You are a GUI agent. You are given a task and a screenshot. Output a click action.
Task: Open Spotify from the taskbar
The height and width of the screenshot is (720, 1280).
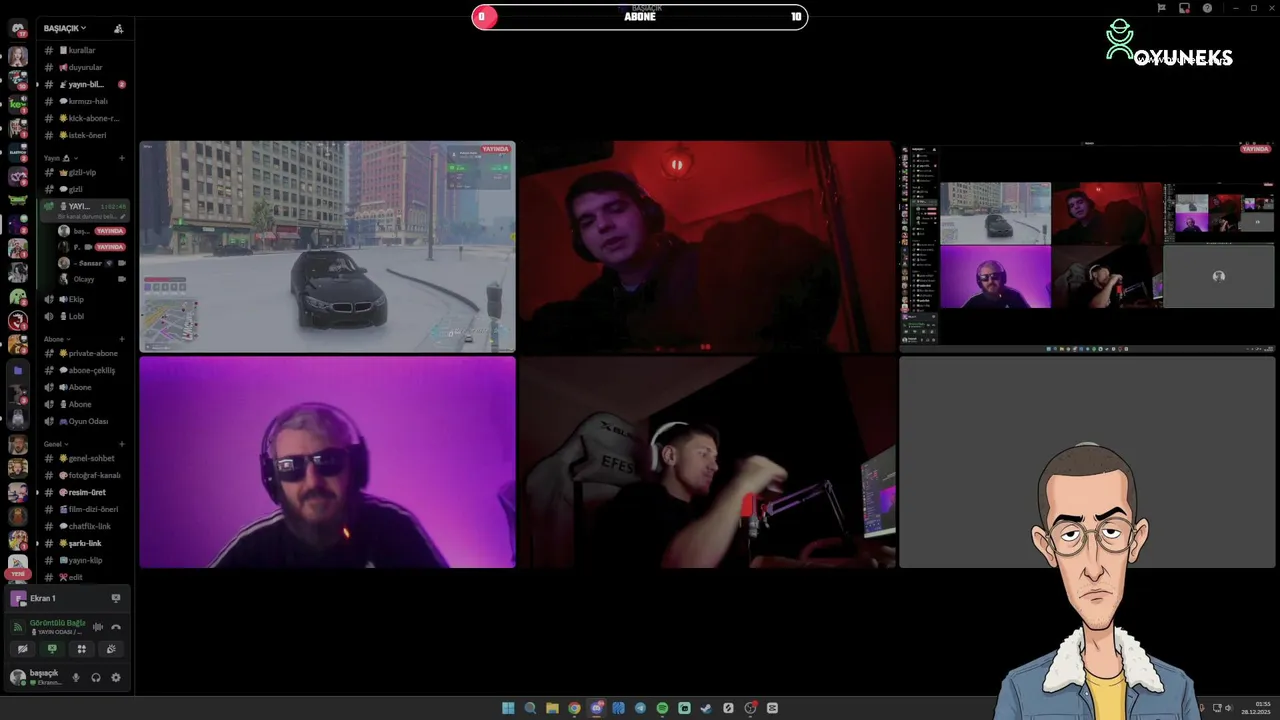662,708
